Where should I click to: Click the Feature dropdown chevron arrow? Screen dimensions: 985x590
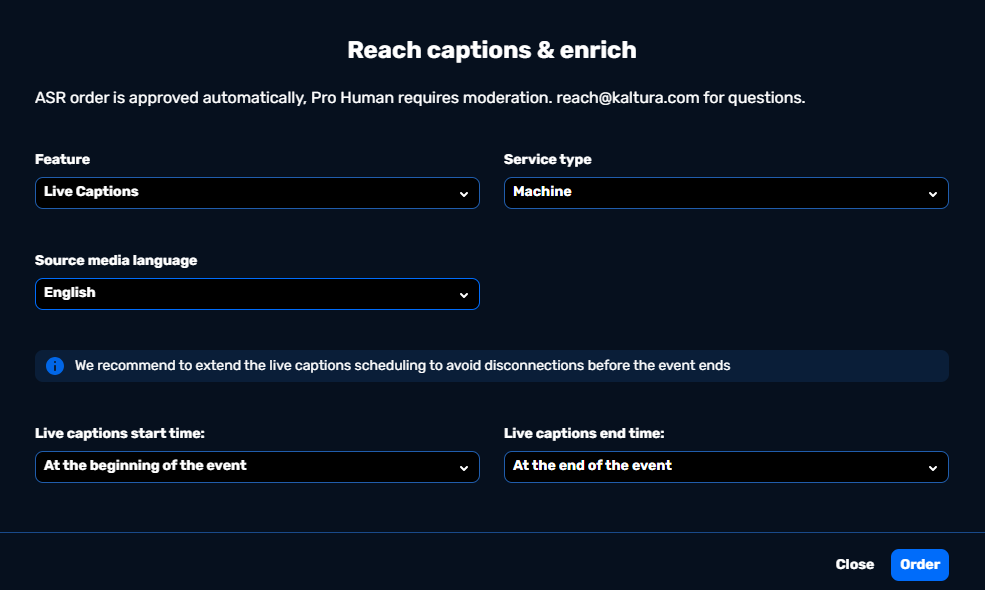[x=464, y=194]
